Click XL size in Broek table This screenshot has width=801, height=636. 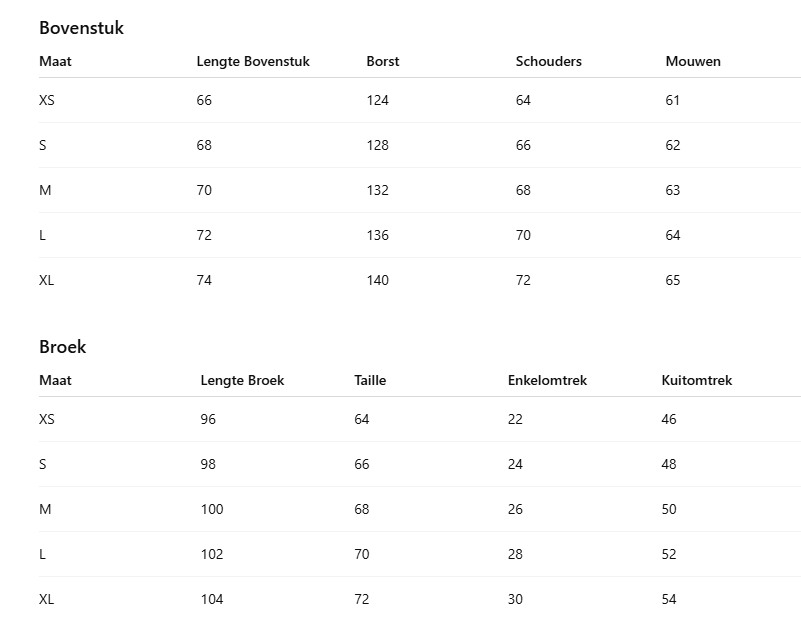click(47, 599)
